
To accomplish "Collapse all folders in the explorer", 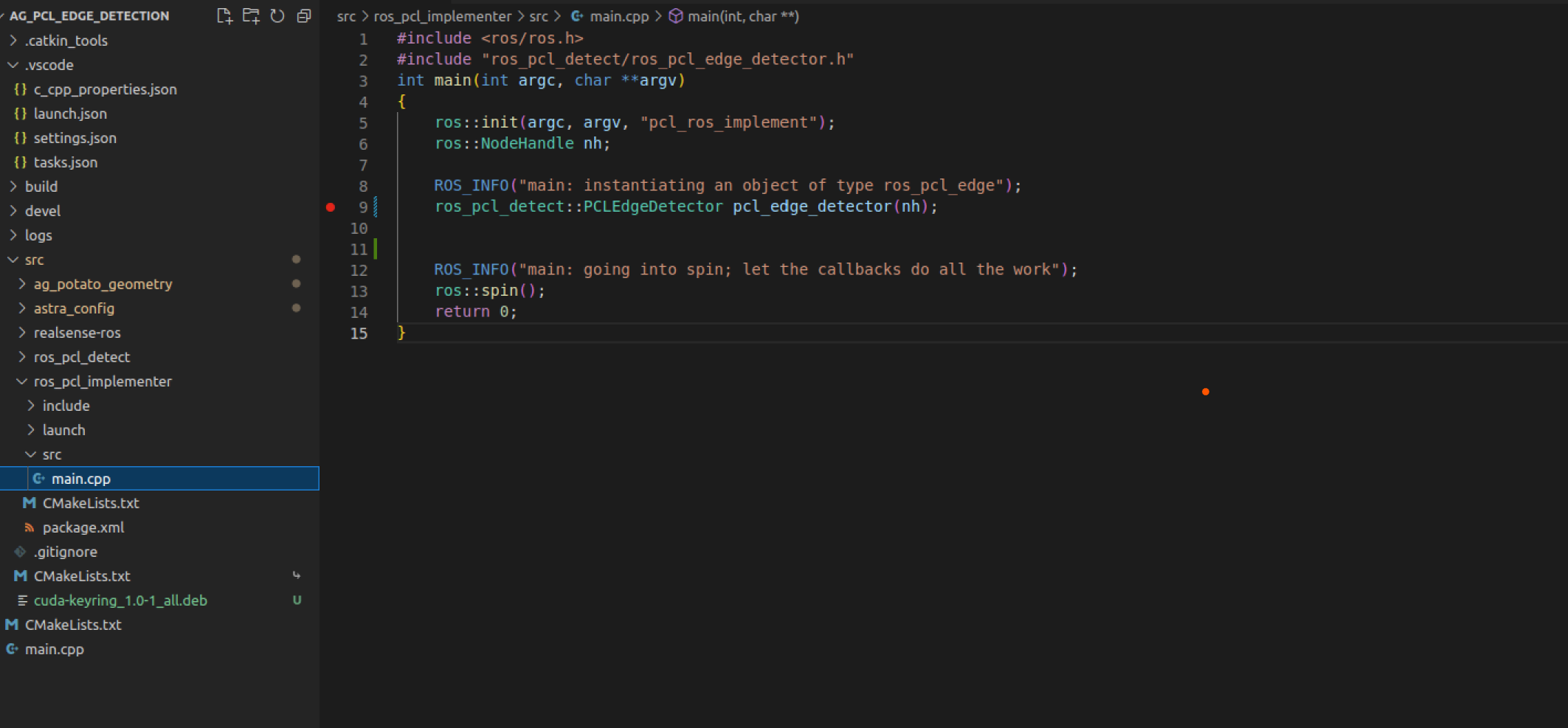I will coord(304,16).
